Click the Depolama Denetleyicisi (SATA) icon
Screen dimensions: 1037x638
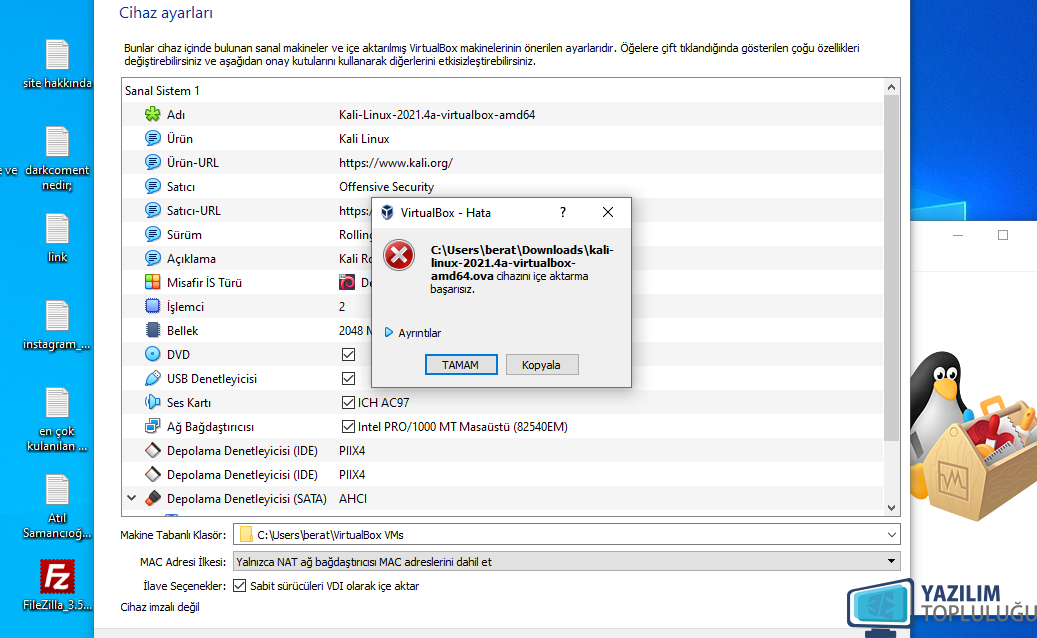click(153, 498)
